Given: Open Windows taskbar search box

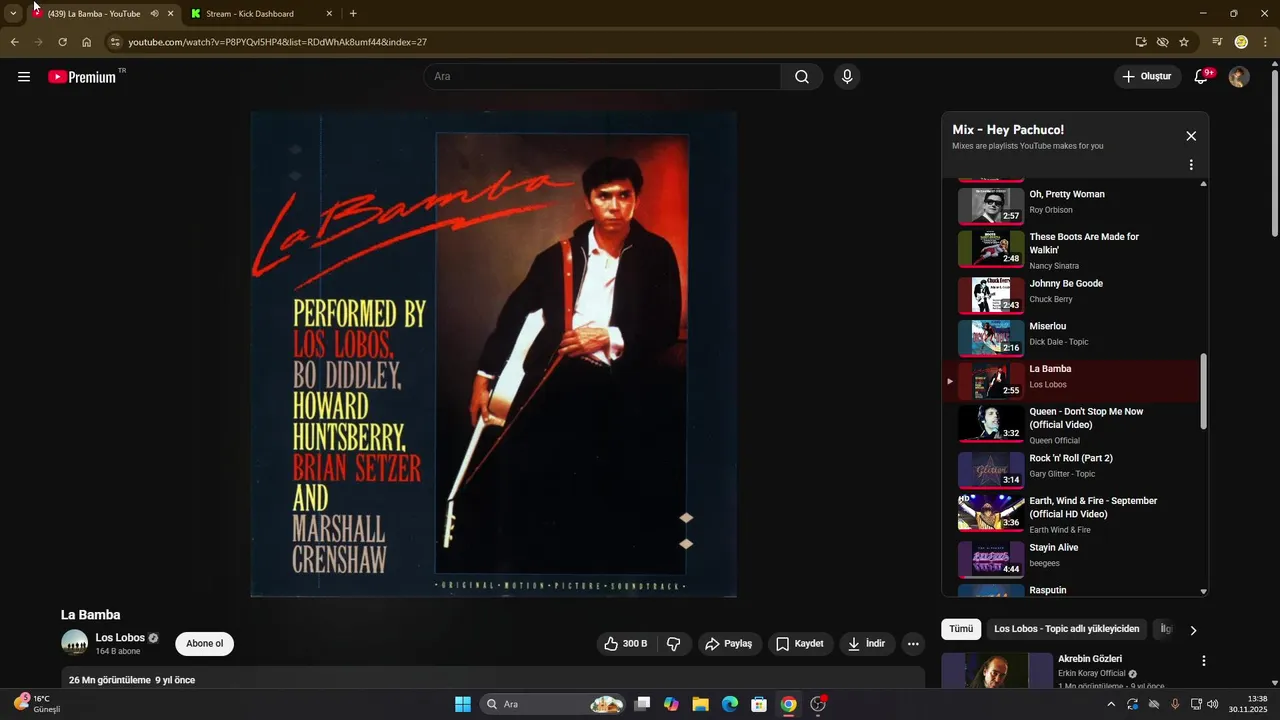Looking at the screenshot, I should [x=553, y=704].
